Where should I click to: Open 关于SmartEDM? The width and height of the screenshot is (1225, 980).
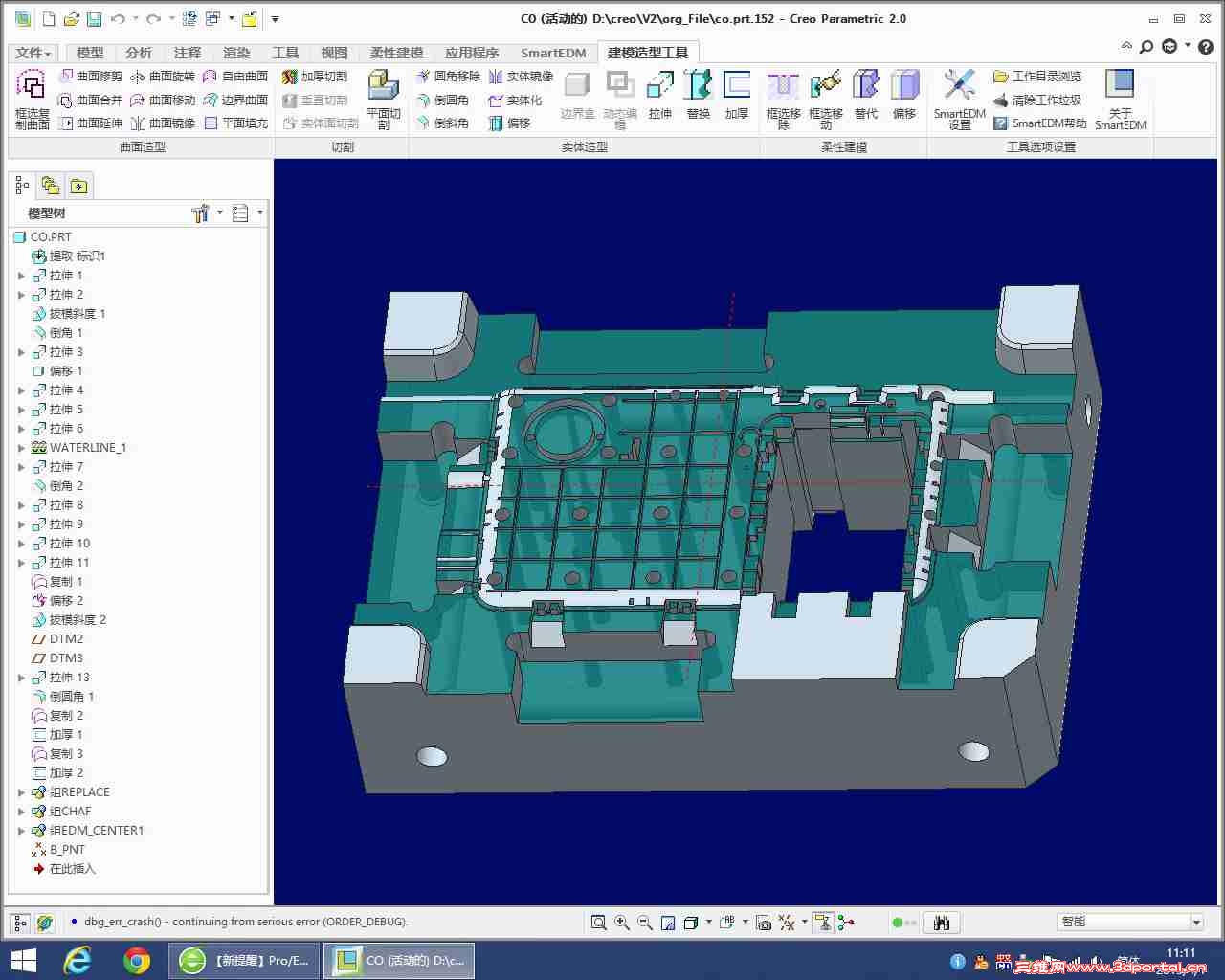point(1120,99)
